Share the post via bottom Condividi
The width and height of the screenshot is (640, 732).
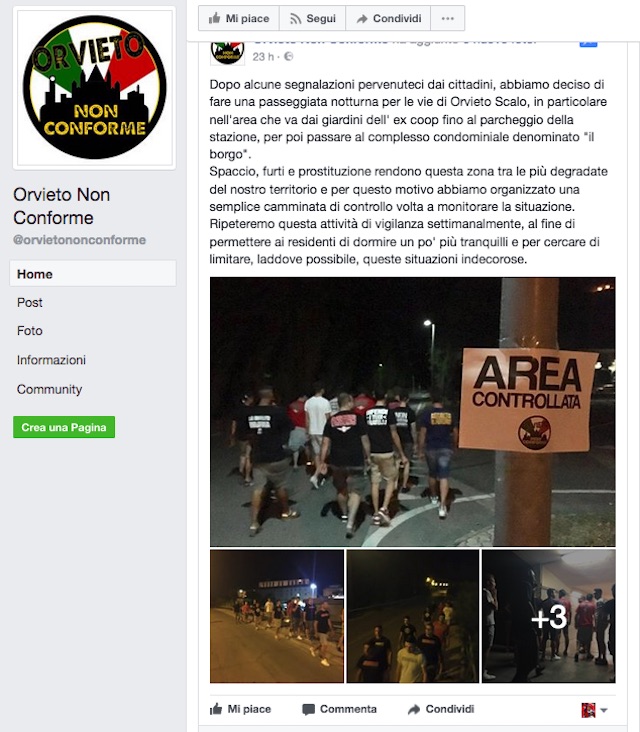point(441,709)
